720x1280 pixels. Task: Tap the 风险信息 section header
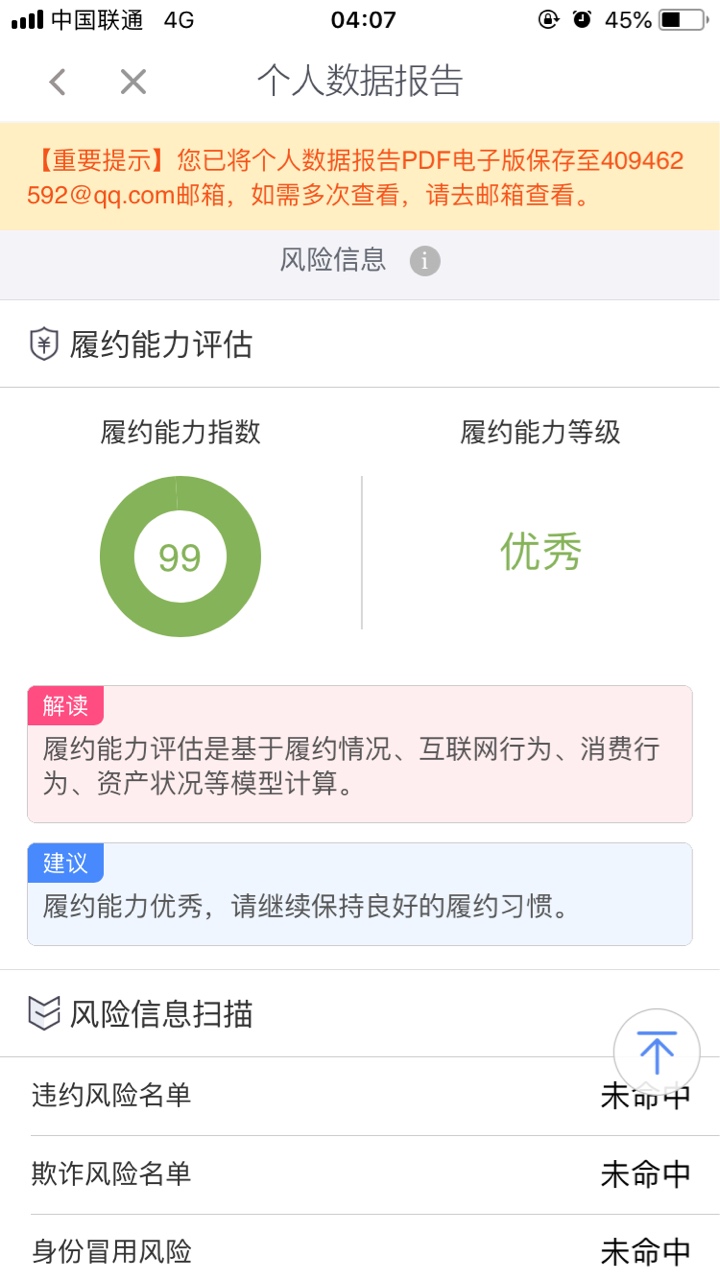tap(332, 261)
